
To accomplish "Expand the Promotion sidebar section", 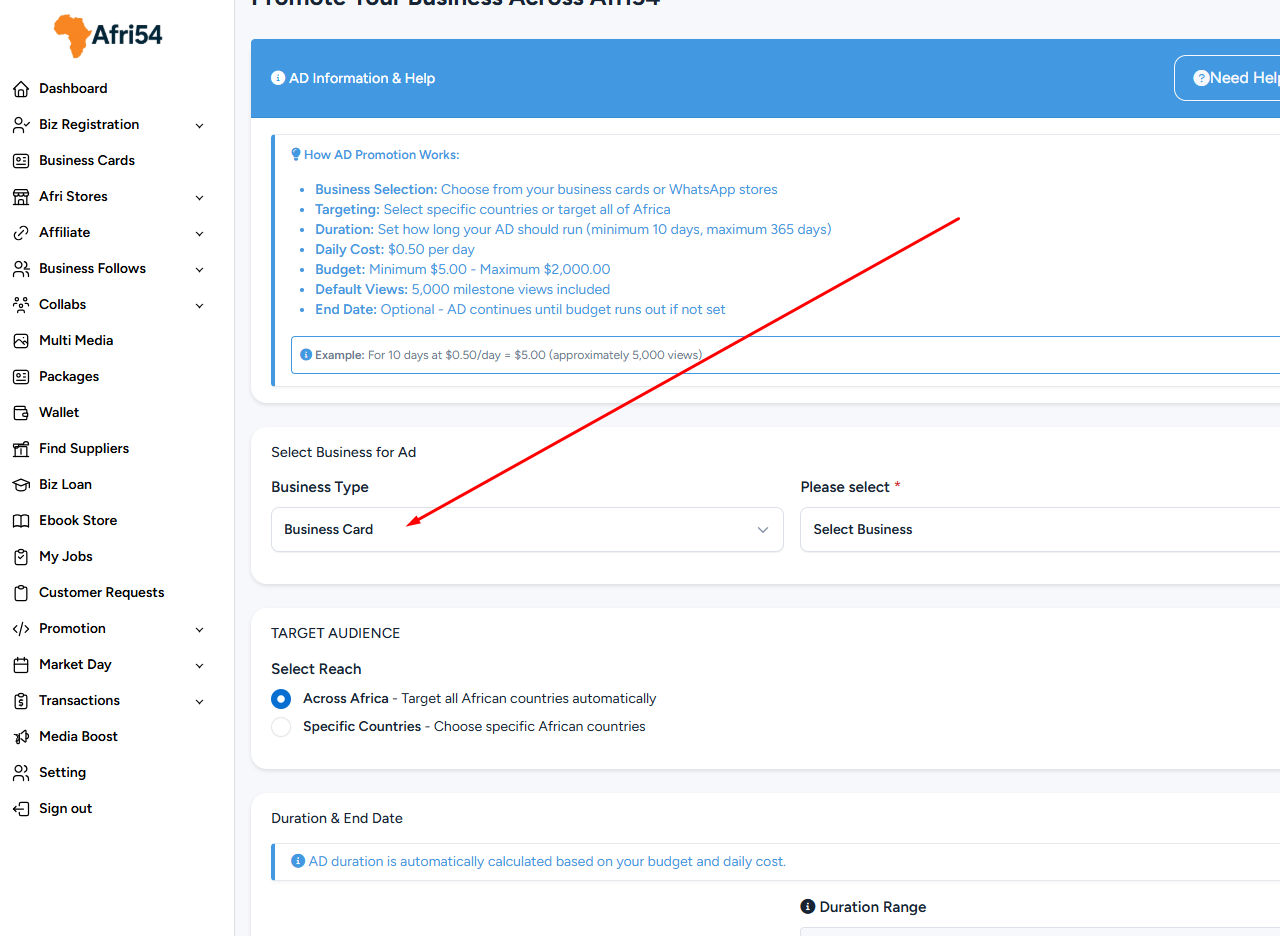I will coord(199,630).
